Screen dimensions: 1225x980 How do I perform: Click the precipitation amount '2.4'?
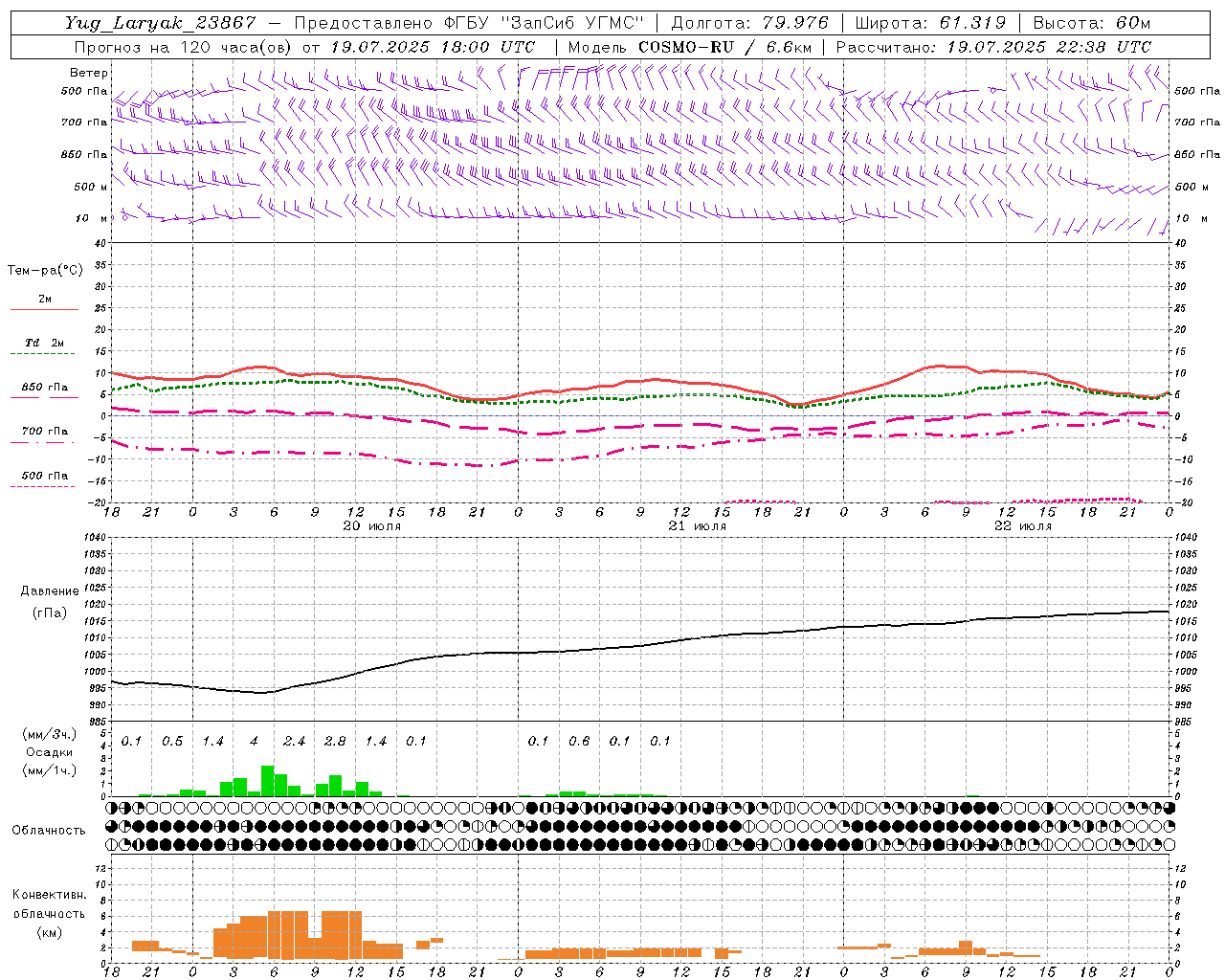click(x=294, y=741)
